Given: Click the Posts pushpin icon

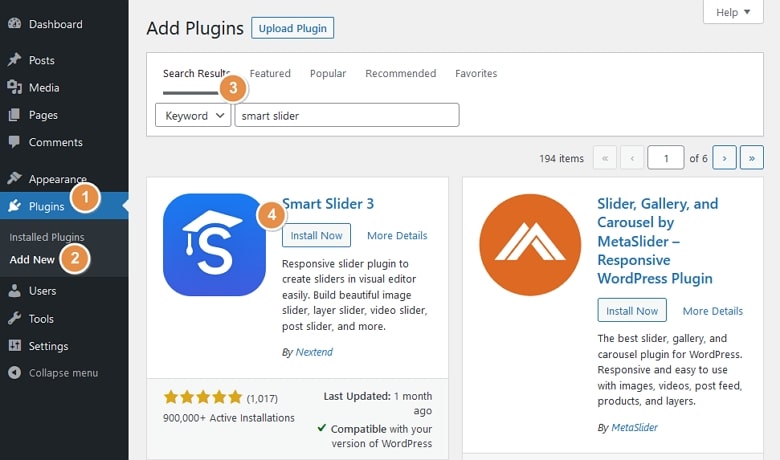Looking at the screenshot, I should click(14, 60).
